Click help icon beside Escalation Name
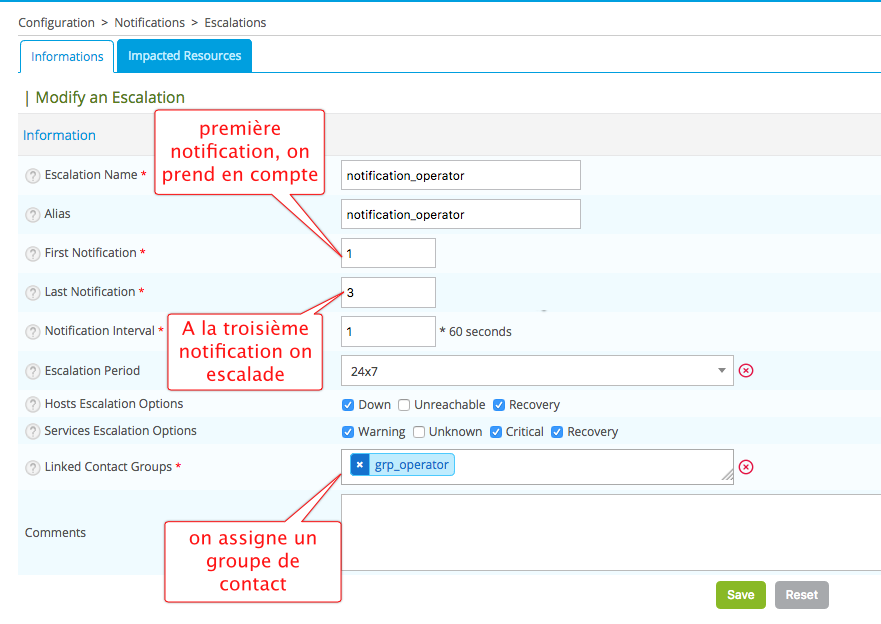Image resolution: width=881 pixels, height=624 pixels. pos(32,175)
